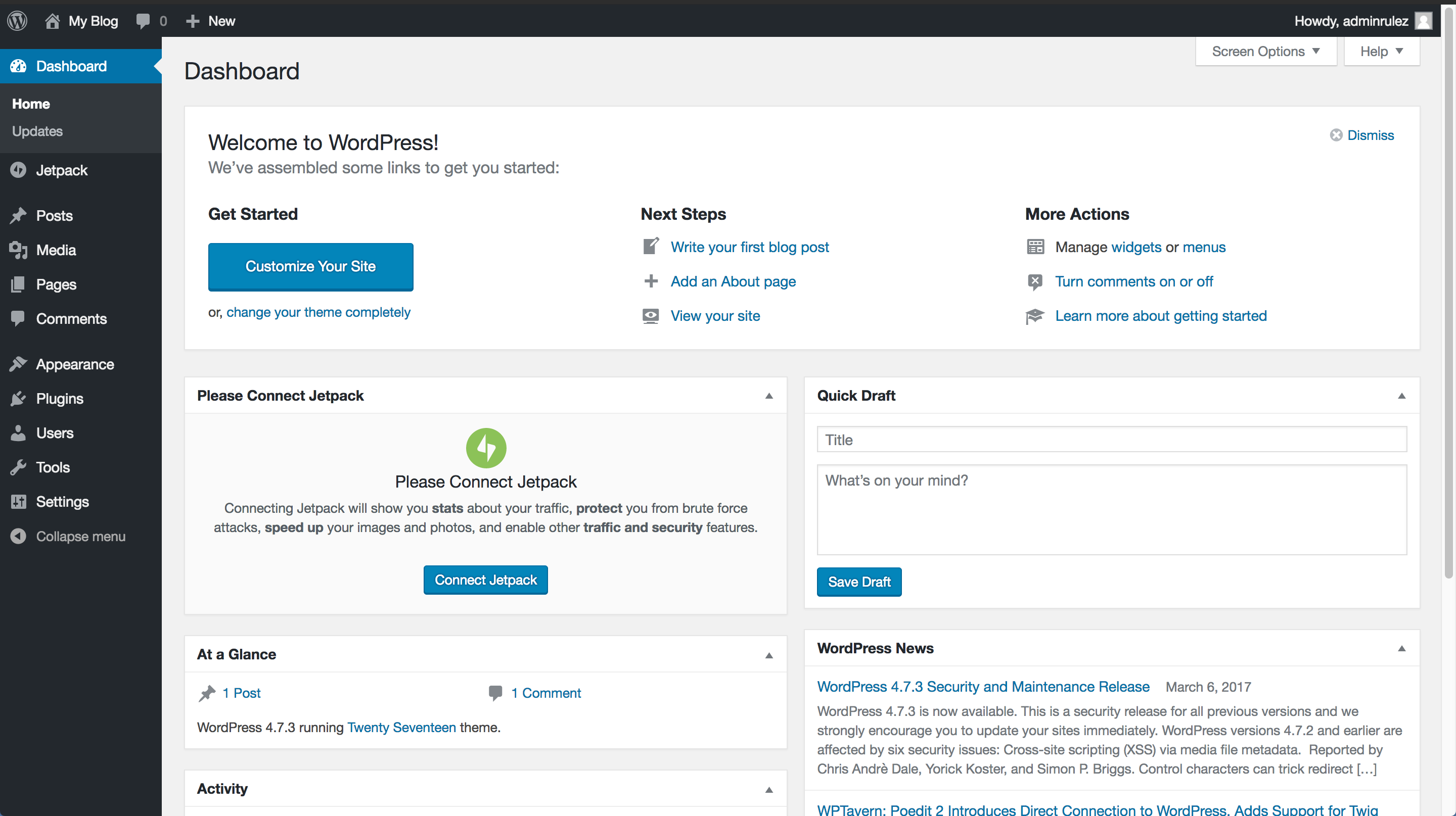Click the Quick Draft Title input field
The image size is (1456, 816).
[x=1111, y=440]
